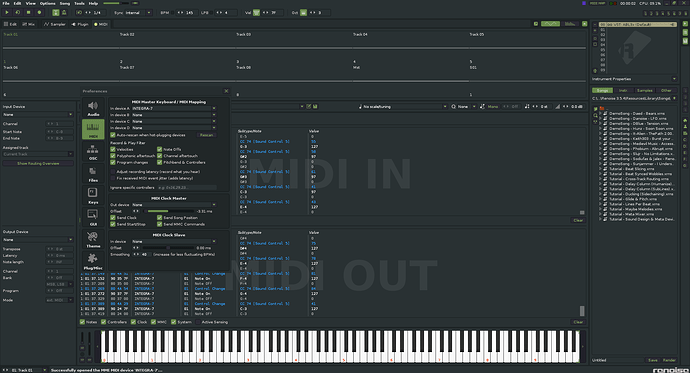Arm recording with the record button
This screenshot has height=373, width=690.
click(x=39, y=12)
